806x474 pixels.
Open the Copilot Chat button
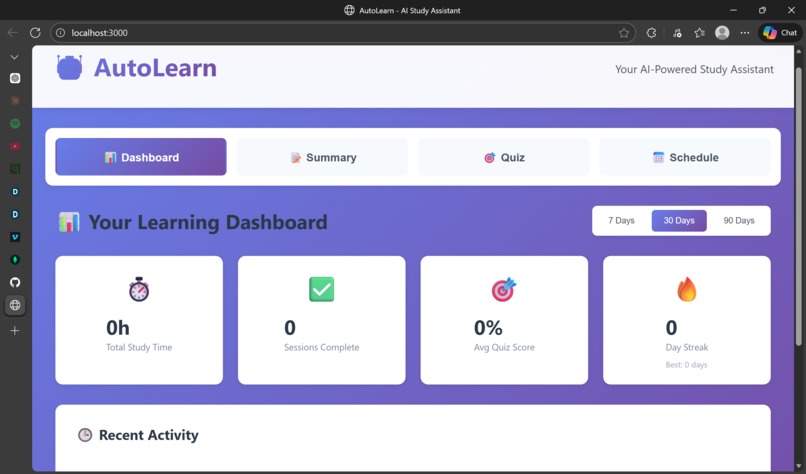780,33
